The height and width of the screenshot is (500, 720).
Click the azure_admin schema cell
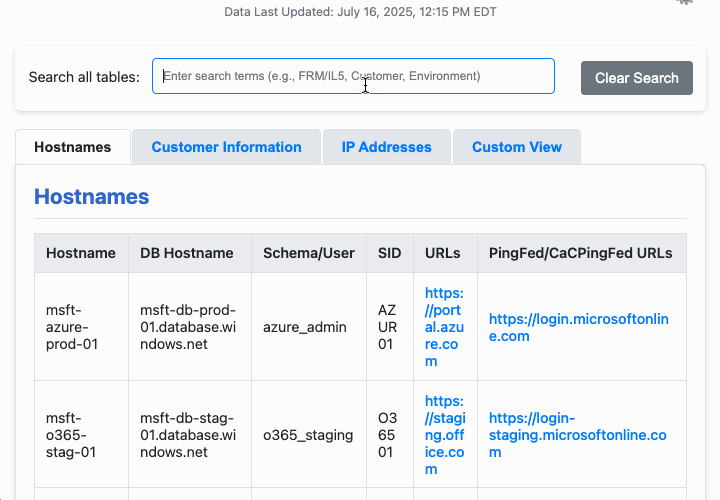(304, 327)
